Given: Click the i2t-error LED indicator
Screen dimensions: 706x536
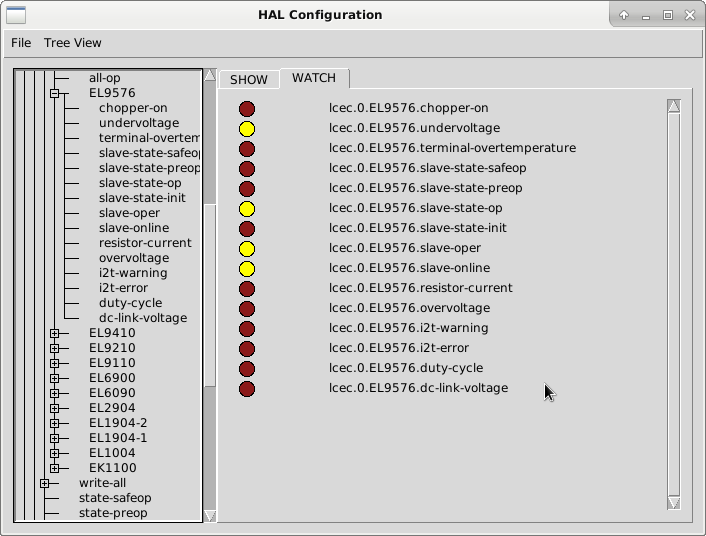Looking at the screenshot, I should click(247, 349).
